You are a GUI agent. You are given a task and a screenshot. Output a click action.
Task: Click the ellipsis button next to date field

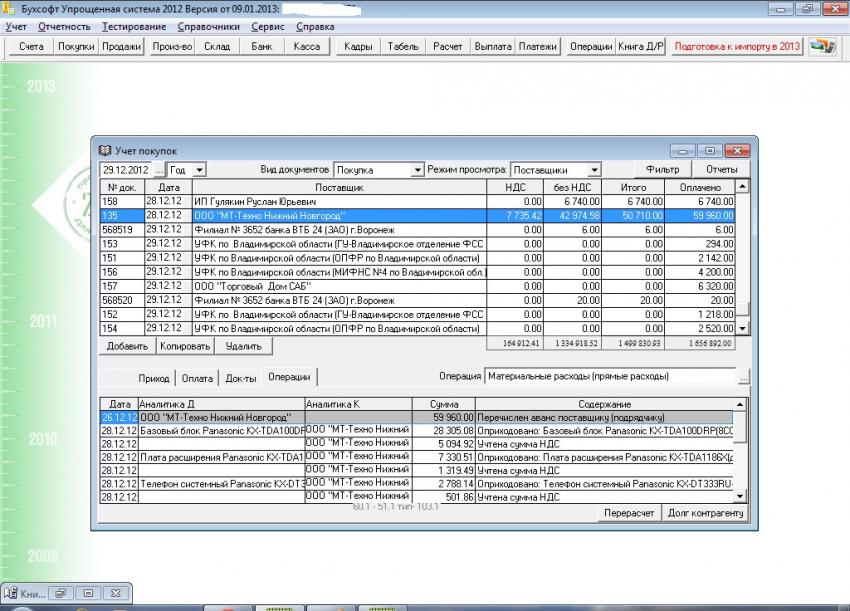[x=158, y=170]
